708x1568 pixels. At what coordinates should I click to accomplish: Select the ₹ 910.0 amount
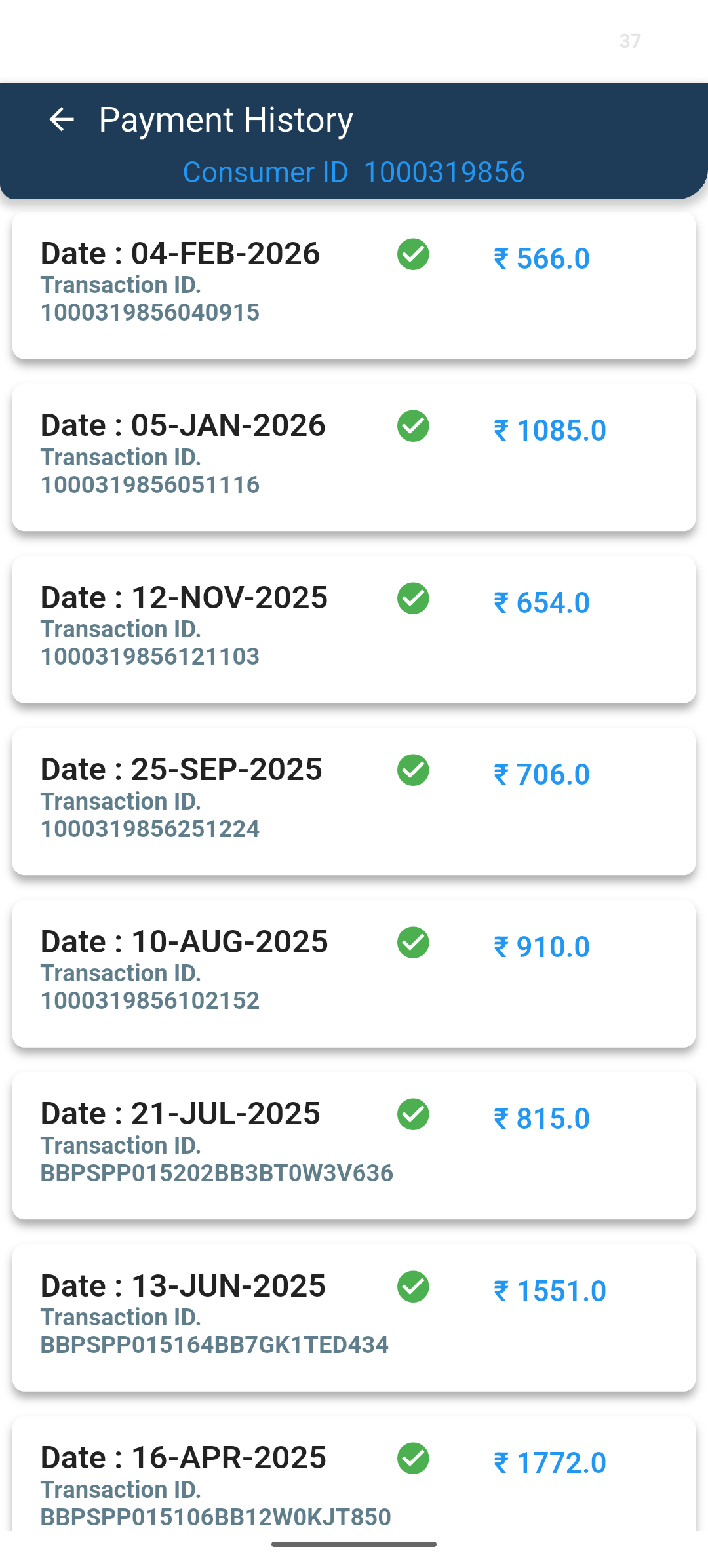point(541,947)
